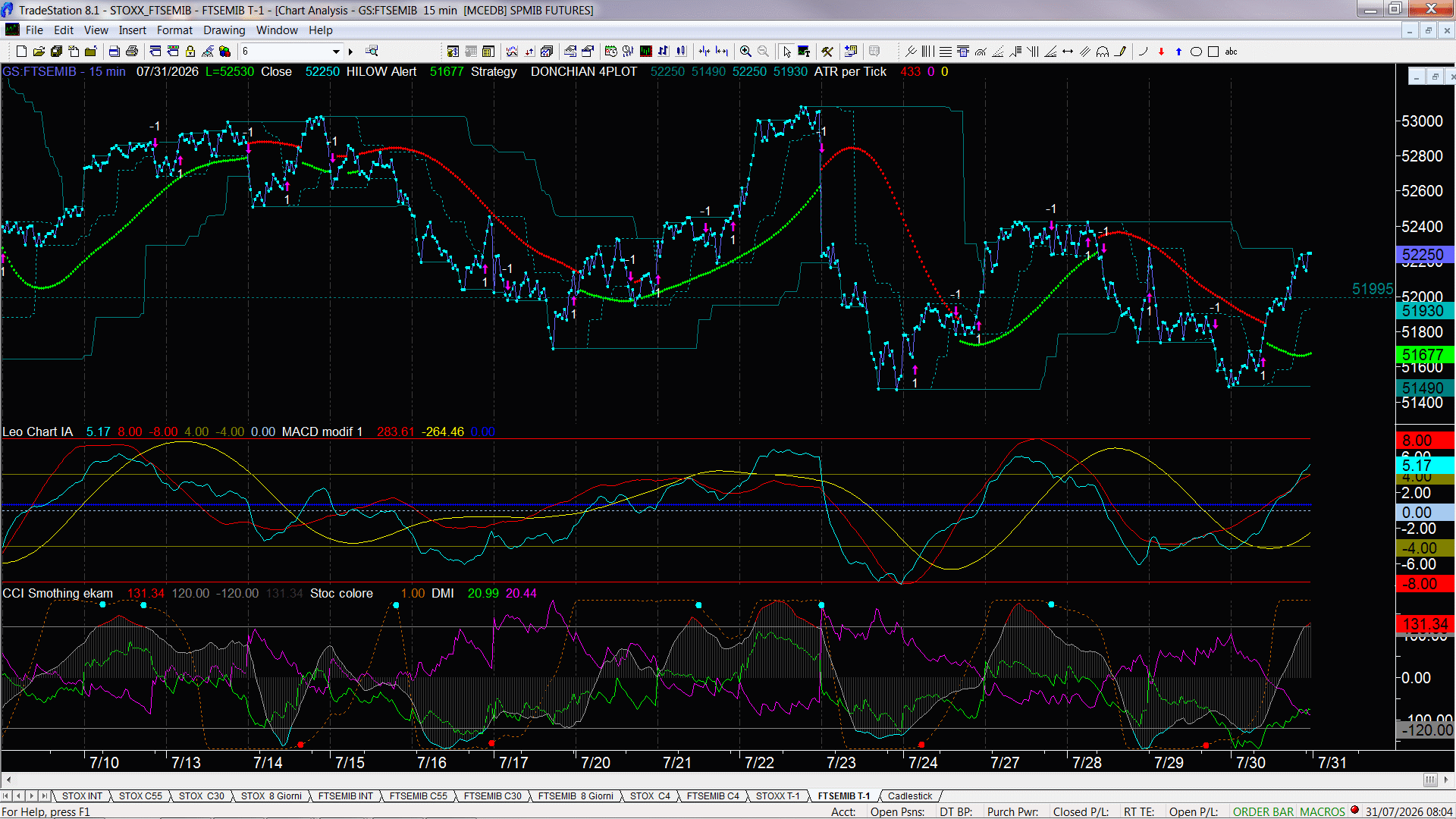This screenshot has height=819, width=1456.
Task: Click the hammer tools icon
Action: coord(827,52)
